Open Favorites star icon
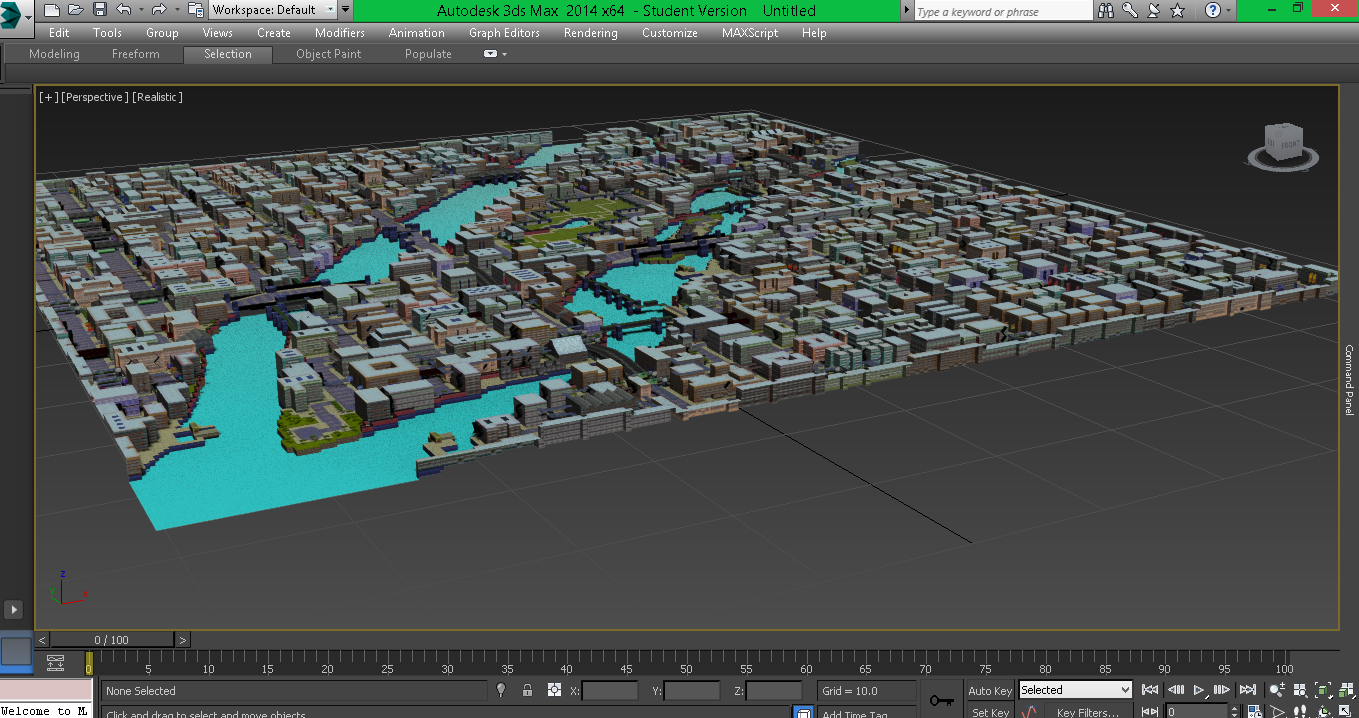This screenshot has width=1359, height=718. 1178,11
